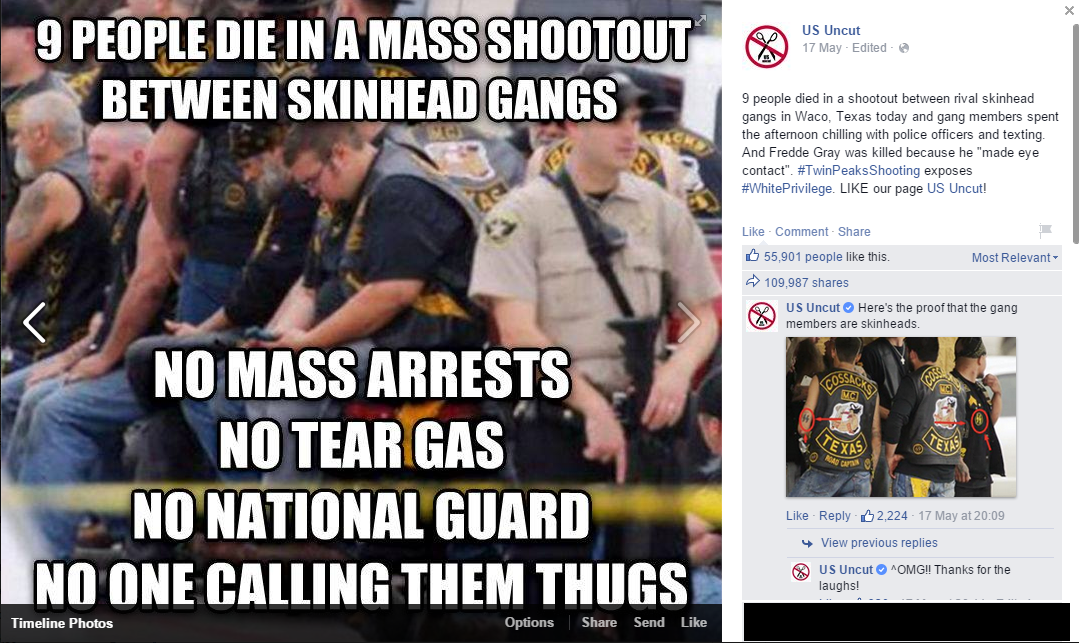Go to previous photo with left arrow

34,322
